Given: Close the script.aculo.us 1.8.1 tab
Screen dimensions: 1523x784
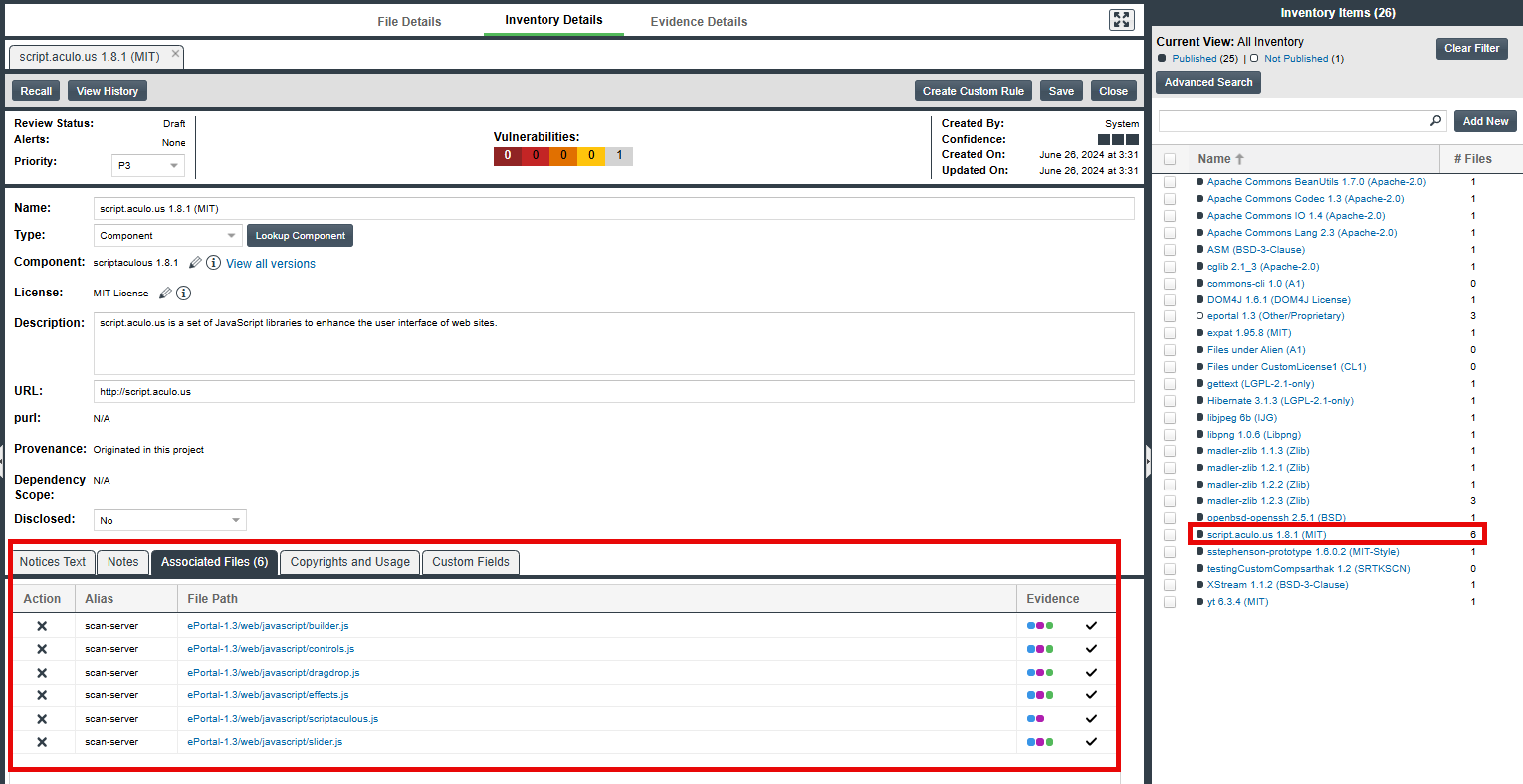Looking at the screenshot, I should (x=176, y=54).
